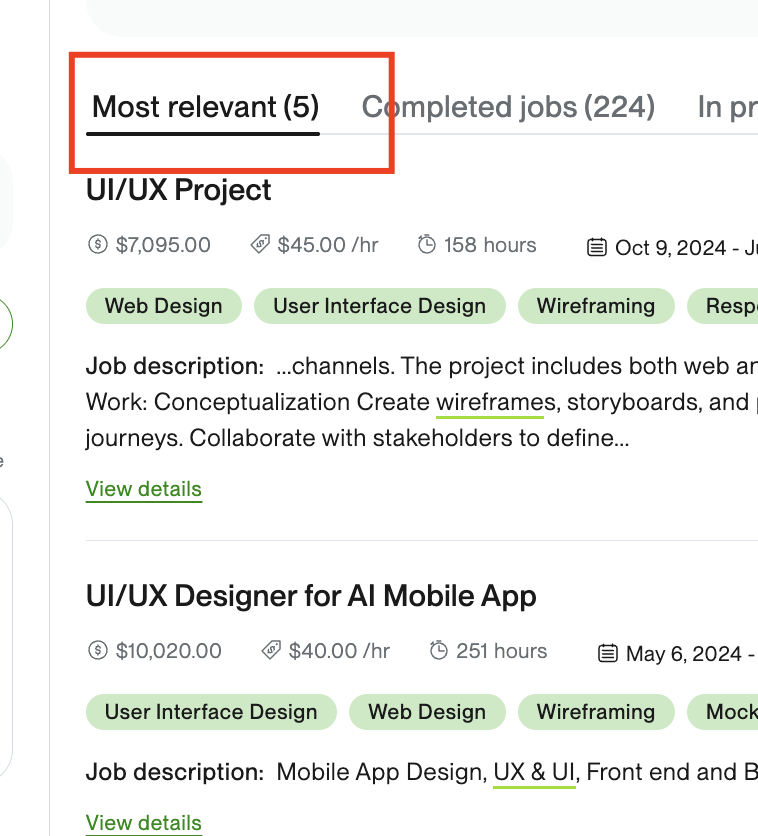This screenshot has height=836, width=758.
Task: Click price tag icon beside $45.00 /hr
Action: 260,245
